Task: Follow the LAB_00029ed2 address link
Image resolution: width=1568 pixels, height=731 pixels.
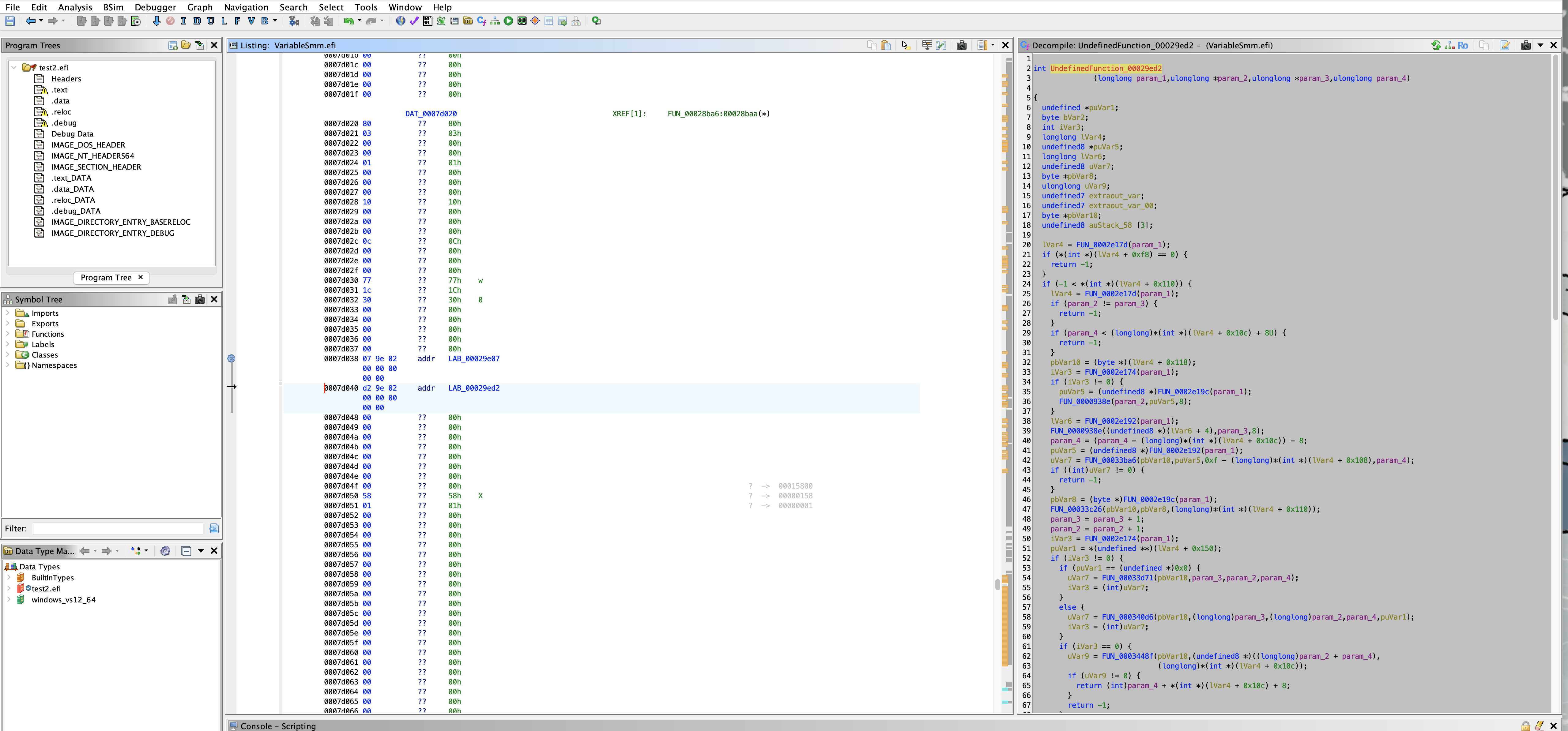Action: click(473, 388)
